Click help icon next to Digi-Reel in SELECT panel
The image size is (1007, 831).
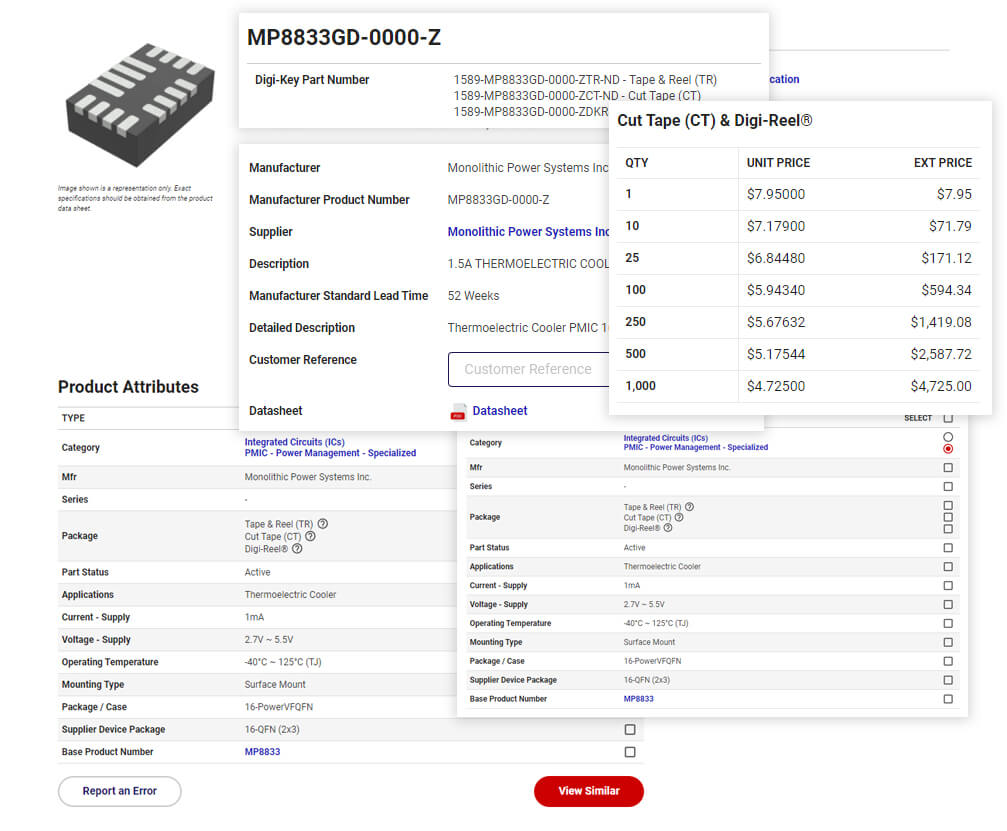point(668,528)
